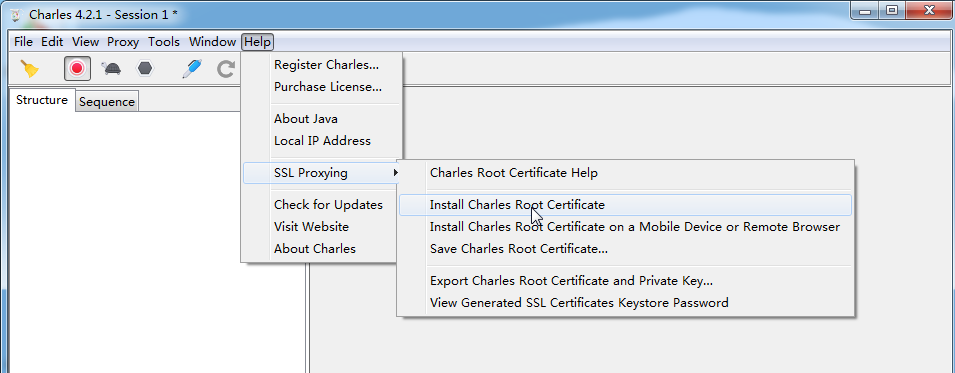
Task: Maximize the Charles window
Action: (x=893, y=10)
